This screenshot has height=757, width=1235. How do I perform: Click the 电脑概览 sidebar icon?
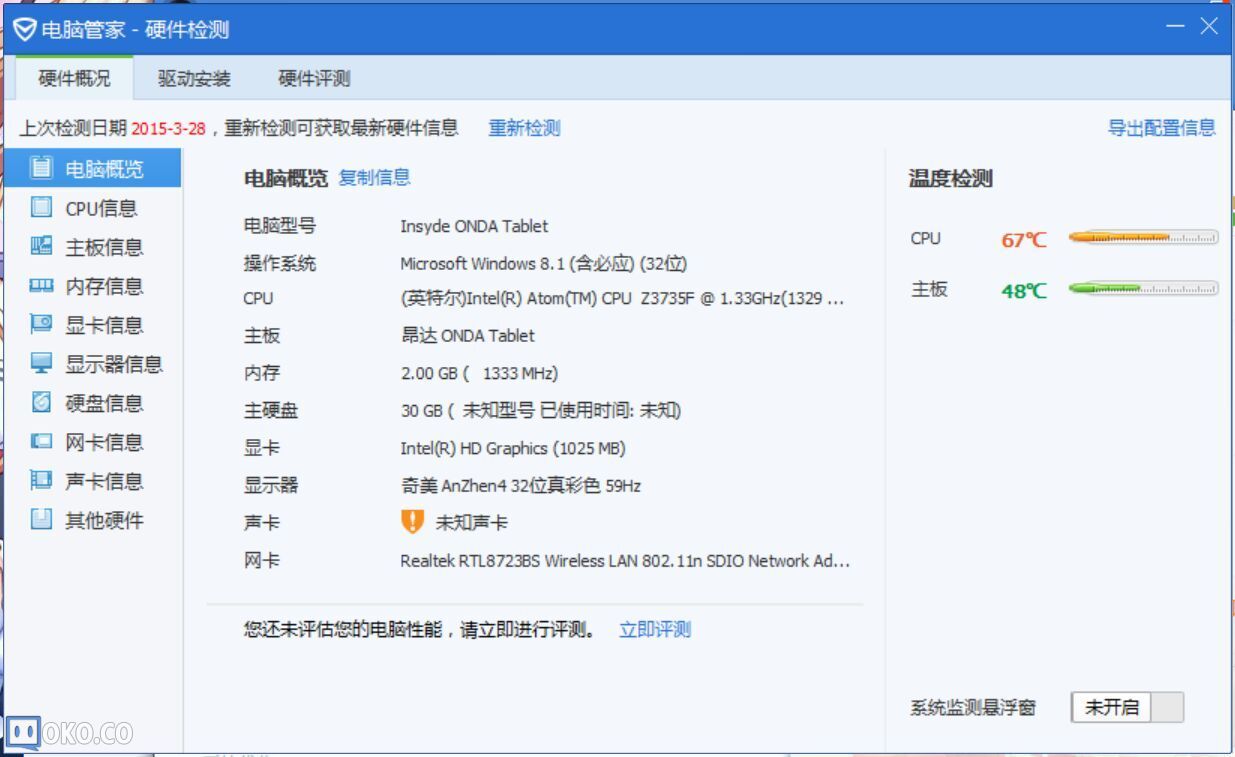(x=41, y=168)
